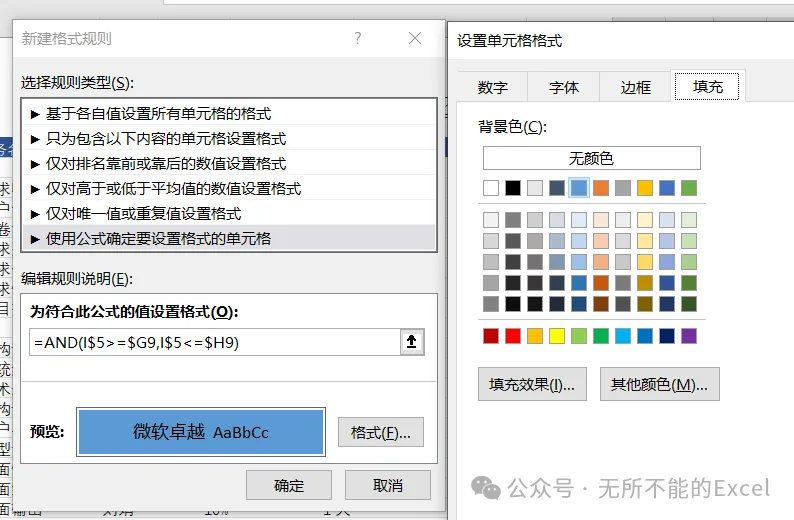This screenshot has width=794, height=520.
Task: Cancel with the 取消 button
Action: [x=388, y=485]
